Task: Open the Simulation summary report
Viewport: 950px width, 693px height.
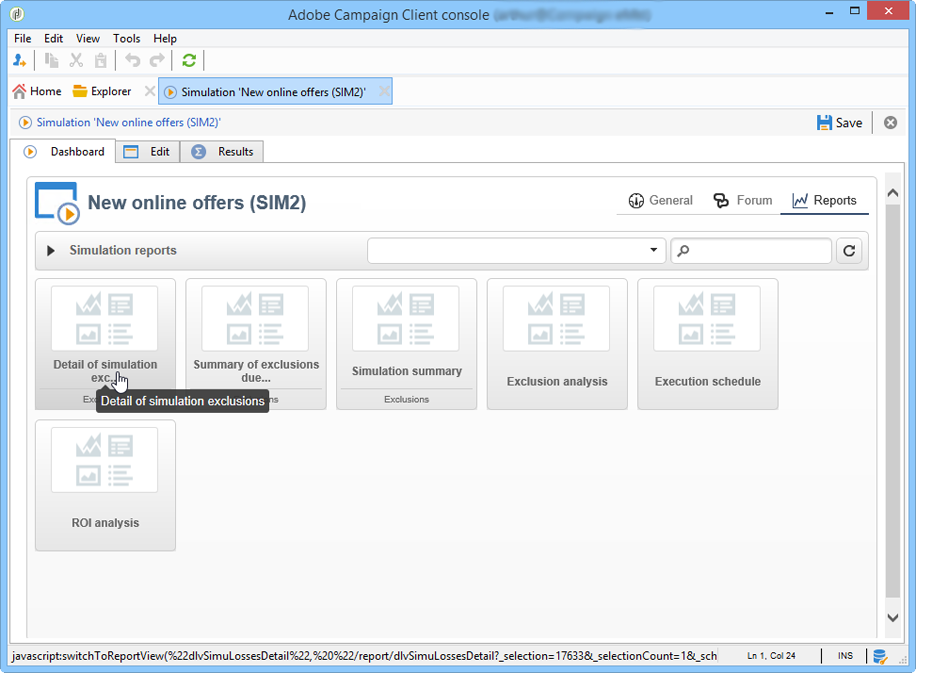Action: pos(407,343)
